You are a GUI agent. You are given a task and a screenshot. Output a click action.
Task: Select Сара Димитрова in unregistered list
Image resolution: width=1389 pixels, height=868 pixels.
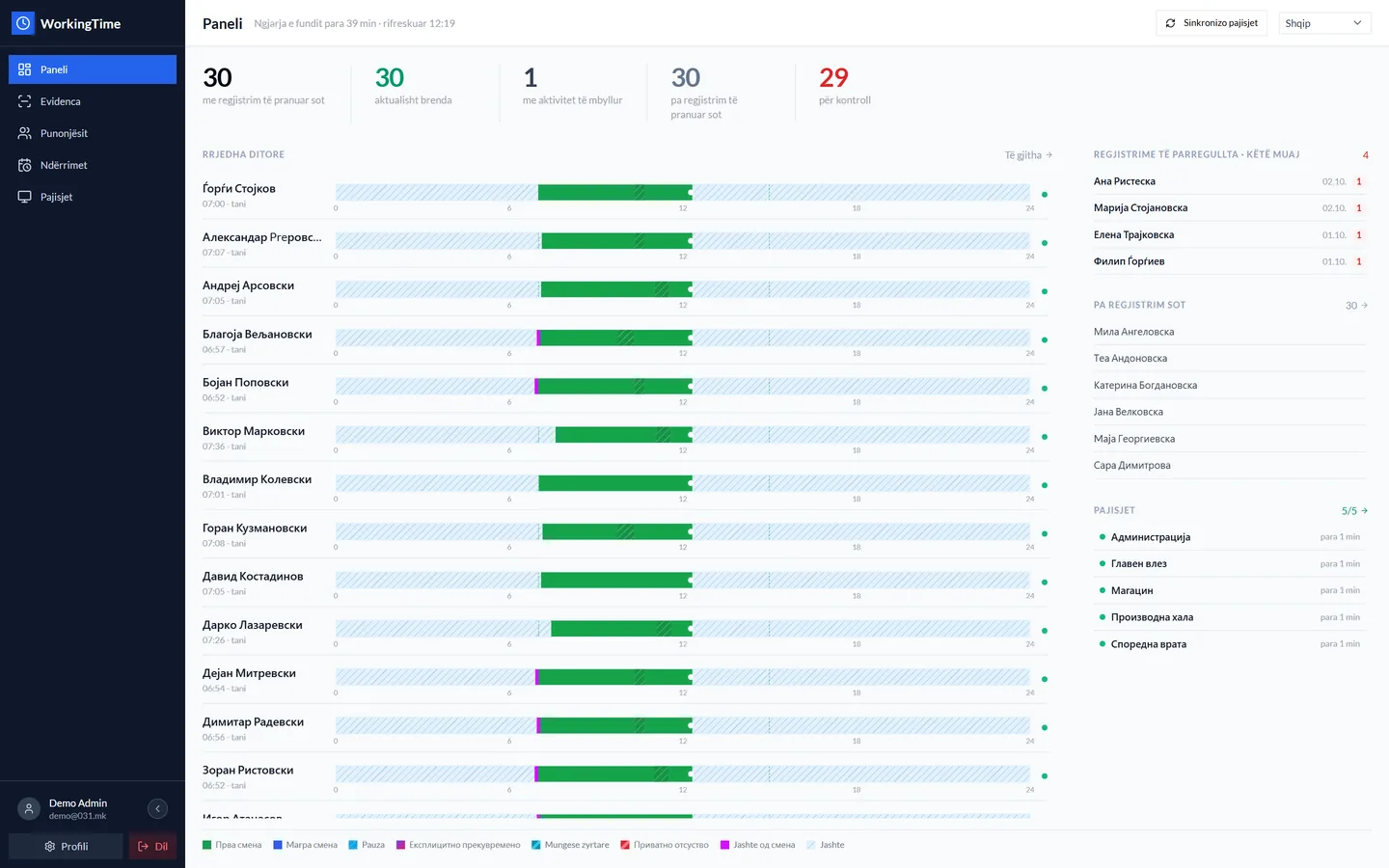coord(1232,465)
